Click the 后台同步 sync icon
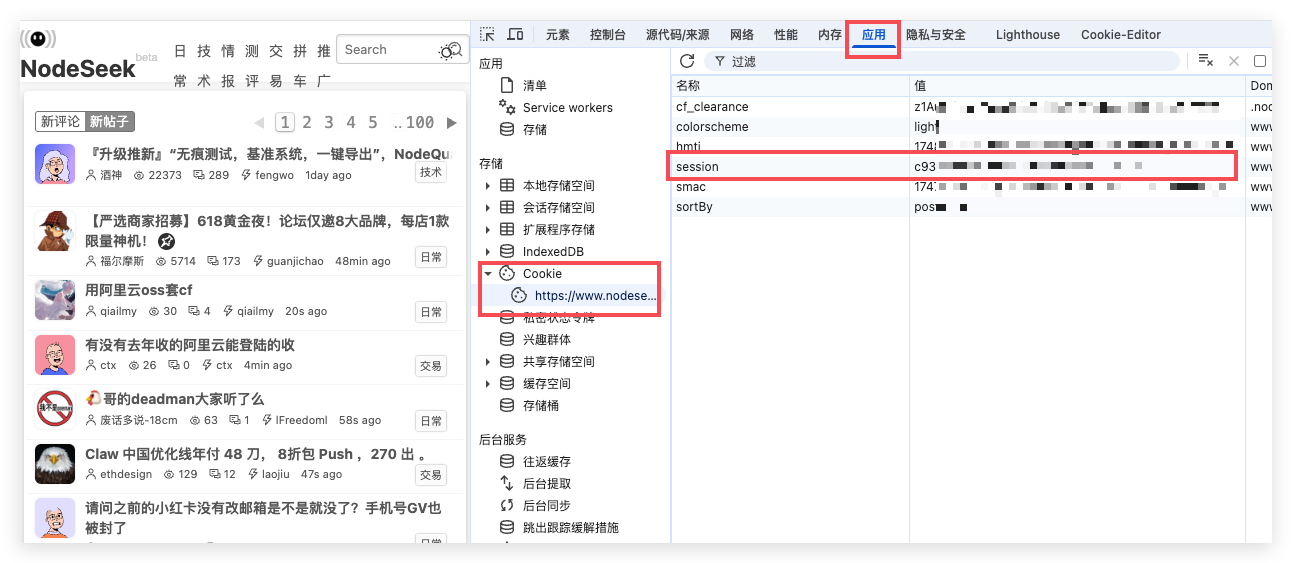Viewport: 1292px width, 563px height. coord(507,506)
